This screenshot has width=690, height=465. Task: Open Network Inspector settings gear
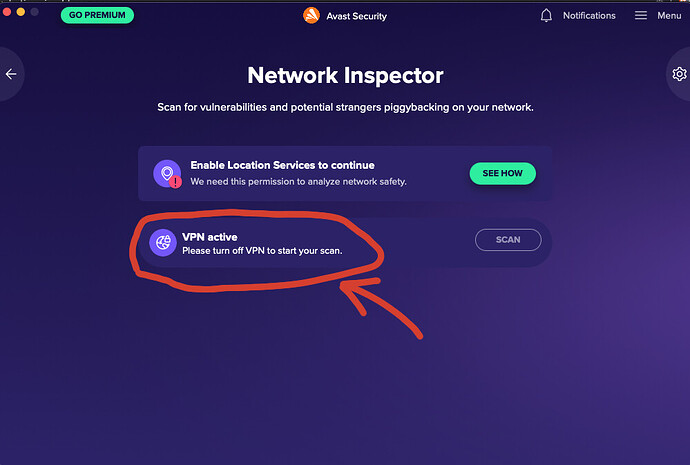[x=679, y=74]
